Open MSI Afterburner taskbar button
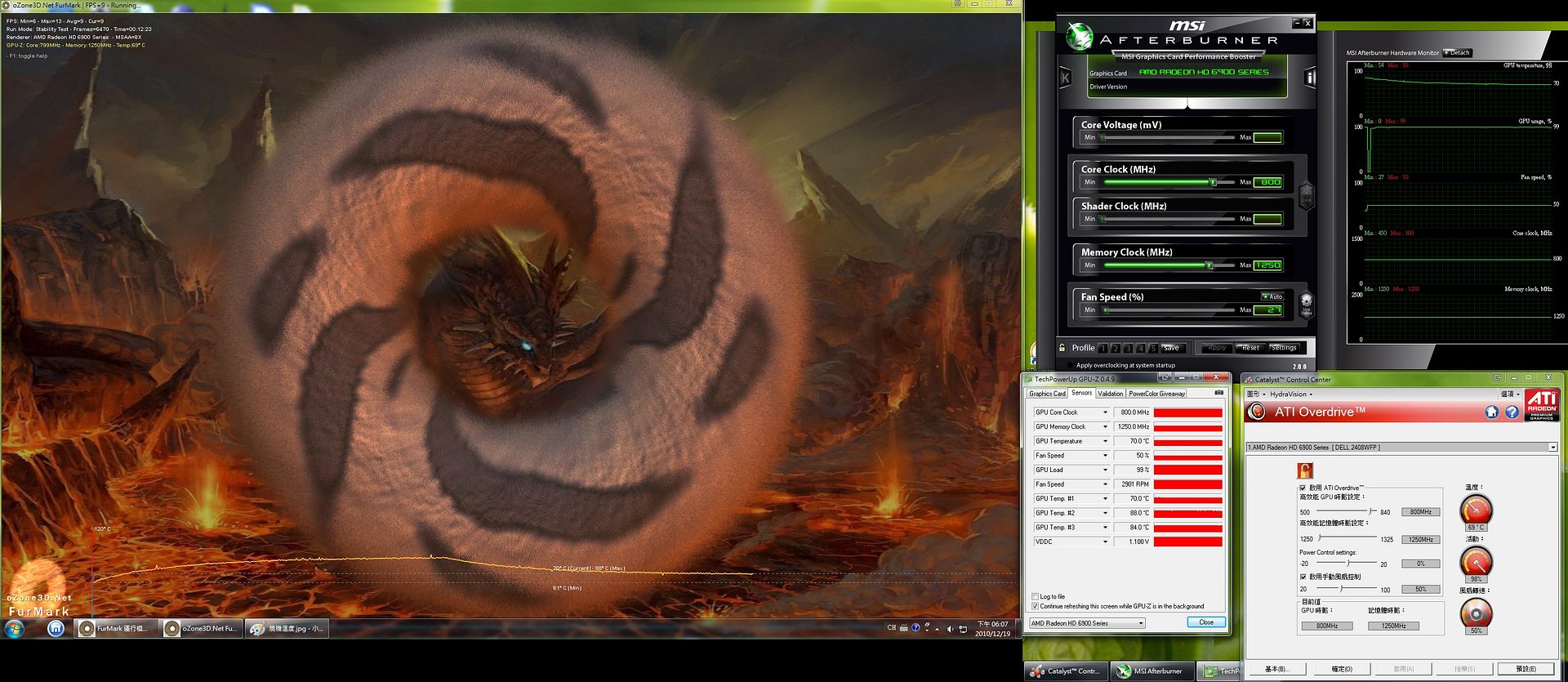Screen dimensions: 1568x682 tap(1151, 671)
